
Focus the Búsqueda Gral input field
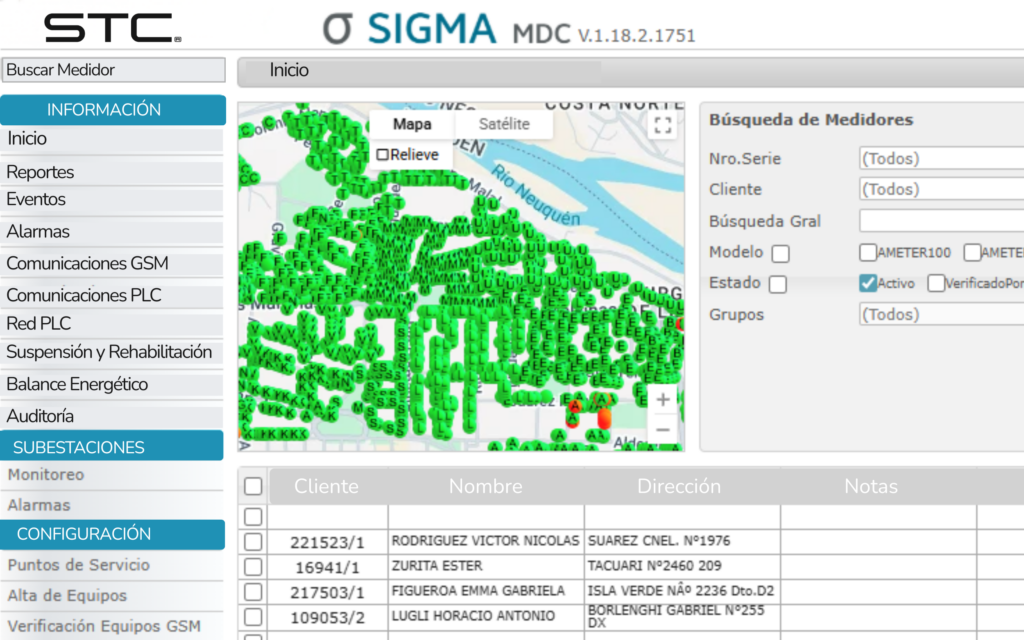941,221
